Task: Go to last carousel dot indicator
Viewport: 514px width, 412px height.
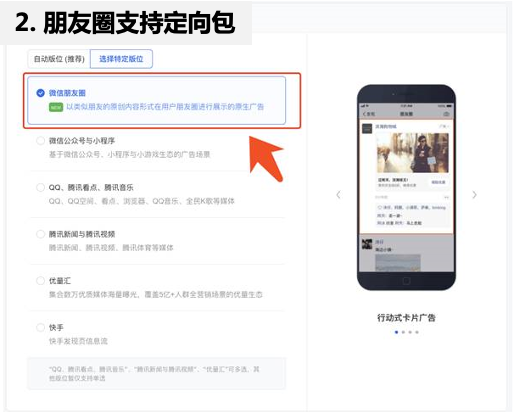Action: click(417, 332)
